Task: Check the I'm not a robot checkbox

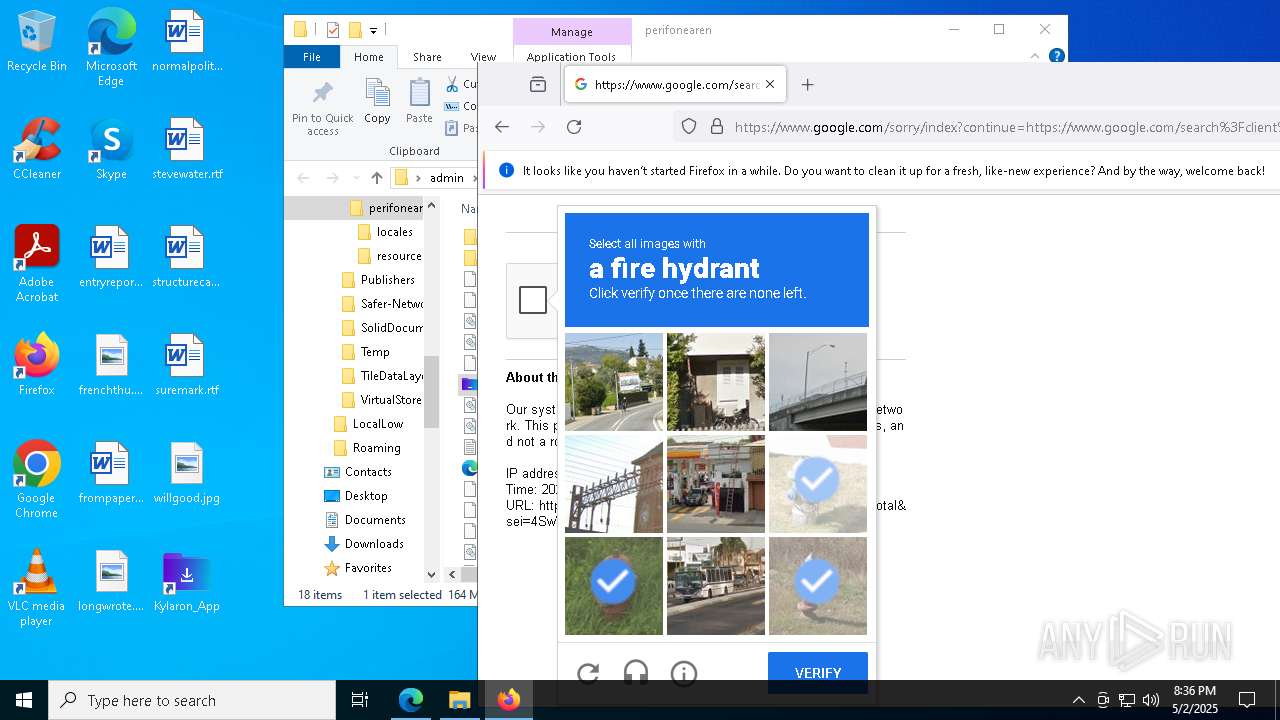Action: click(533, 300)
